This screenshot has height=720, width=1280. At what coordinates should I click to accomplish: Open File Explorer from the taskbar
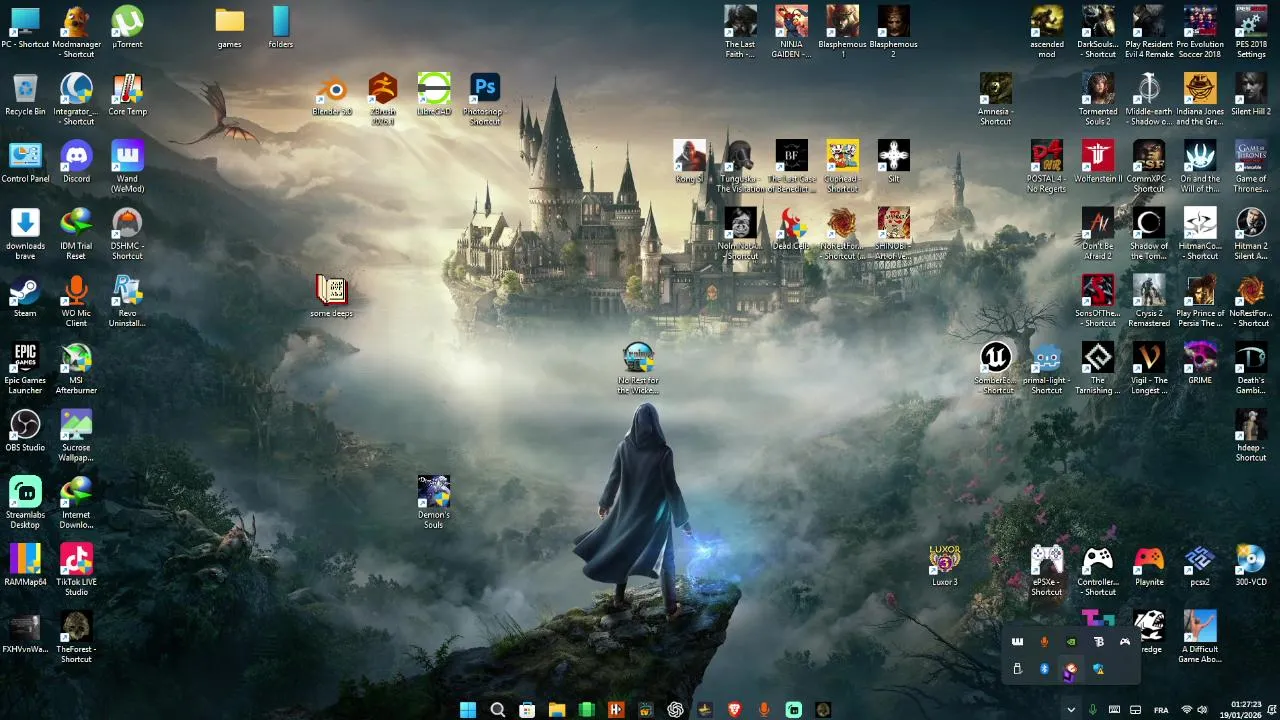pos(557,710)
